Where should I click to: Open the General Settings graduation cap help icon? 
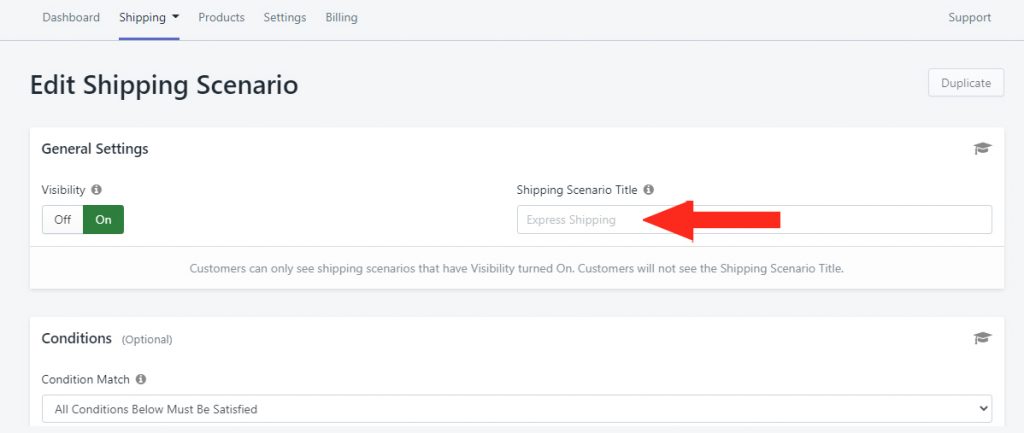tap(982, 148)
